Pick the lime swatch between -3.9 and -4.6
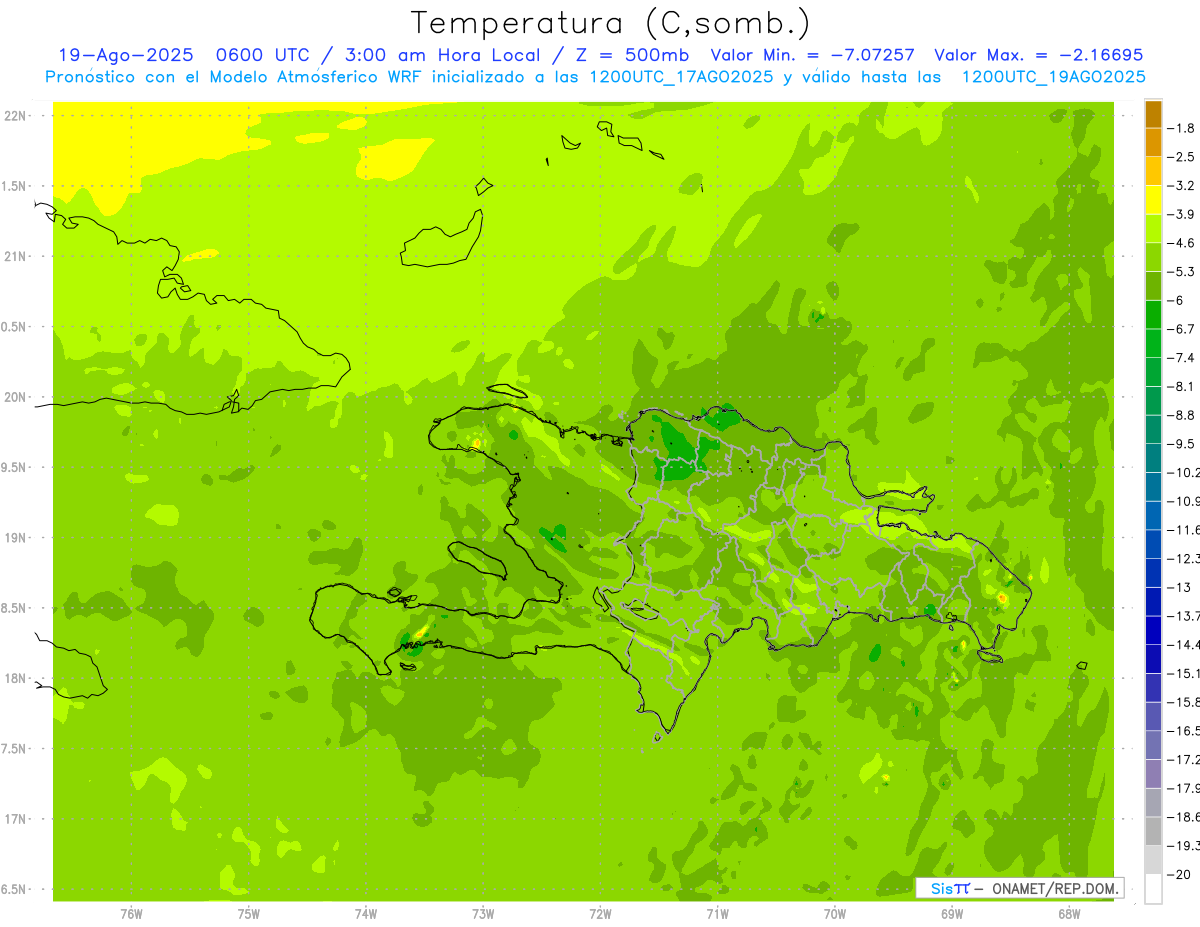 (1153, 229)
